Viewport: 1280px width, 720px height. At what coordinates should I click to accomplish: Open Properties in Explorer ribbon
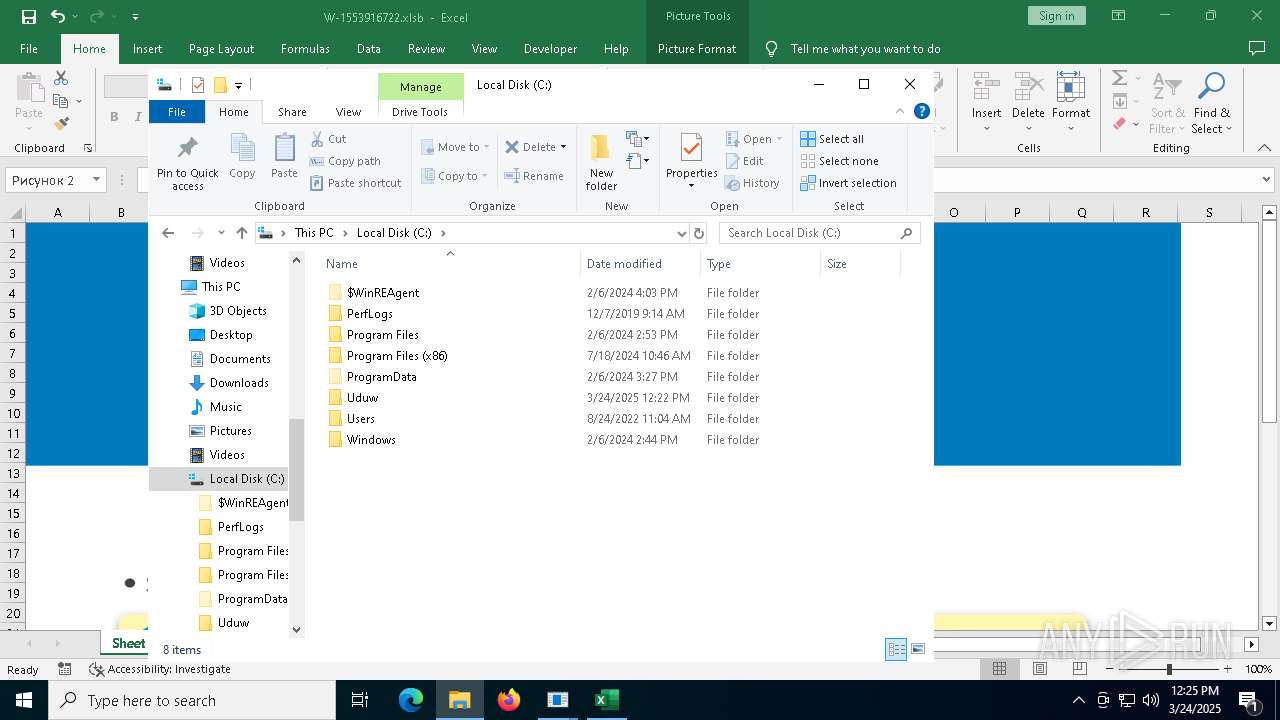[x=692, y=161]
